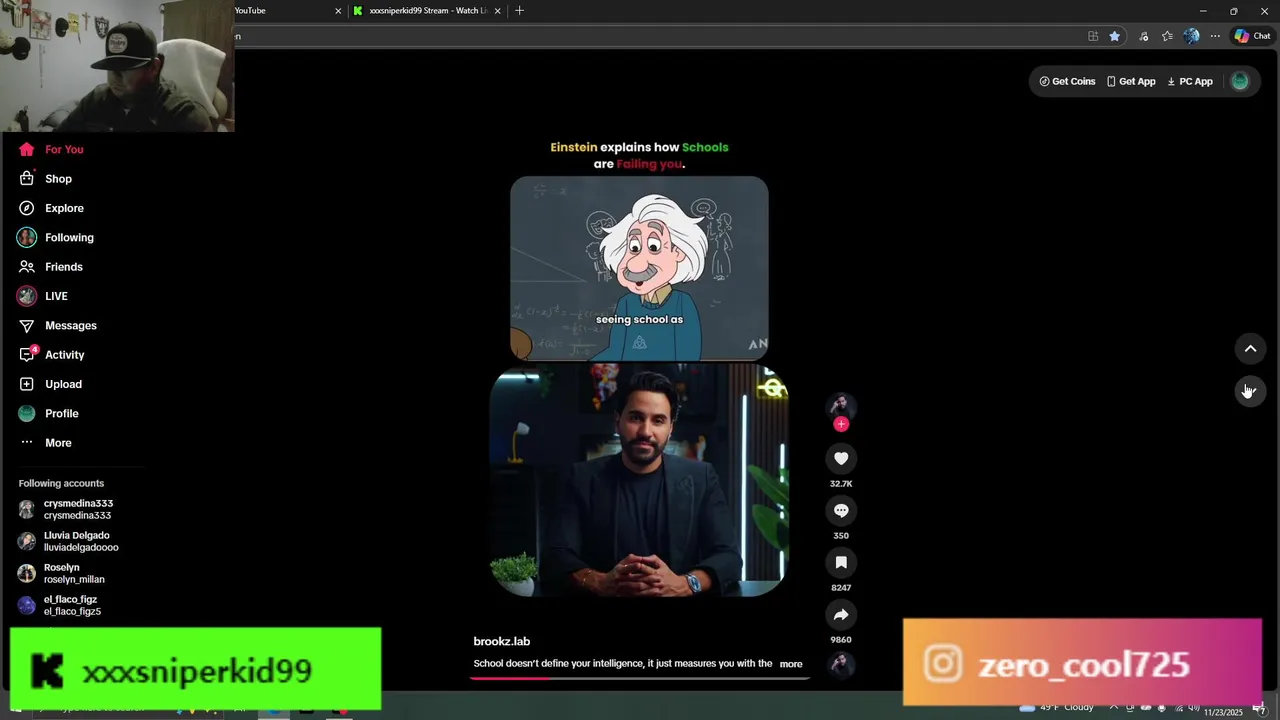Open the 49°F Cloudy weather widget
This screenshot has height=720, width=1280.
coord(1057,707)
